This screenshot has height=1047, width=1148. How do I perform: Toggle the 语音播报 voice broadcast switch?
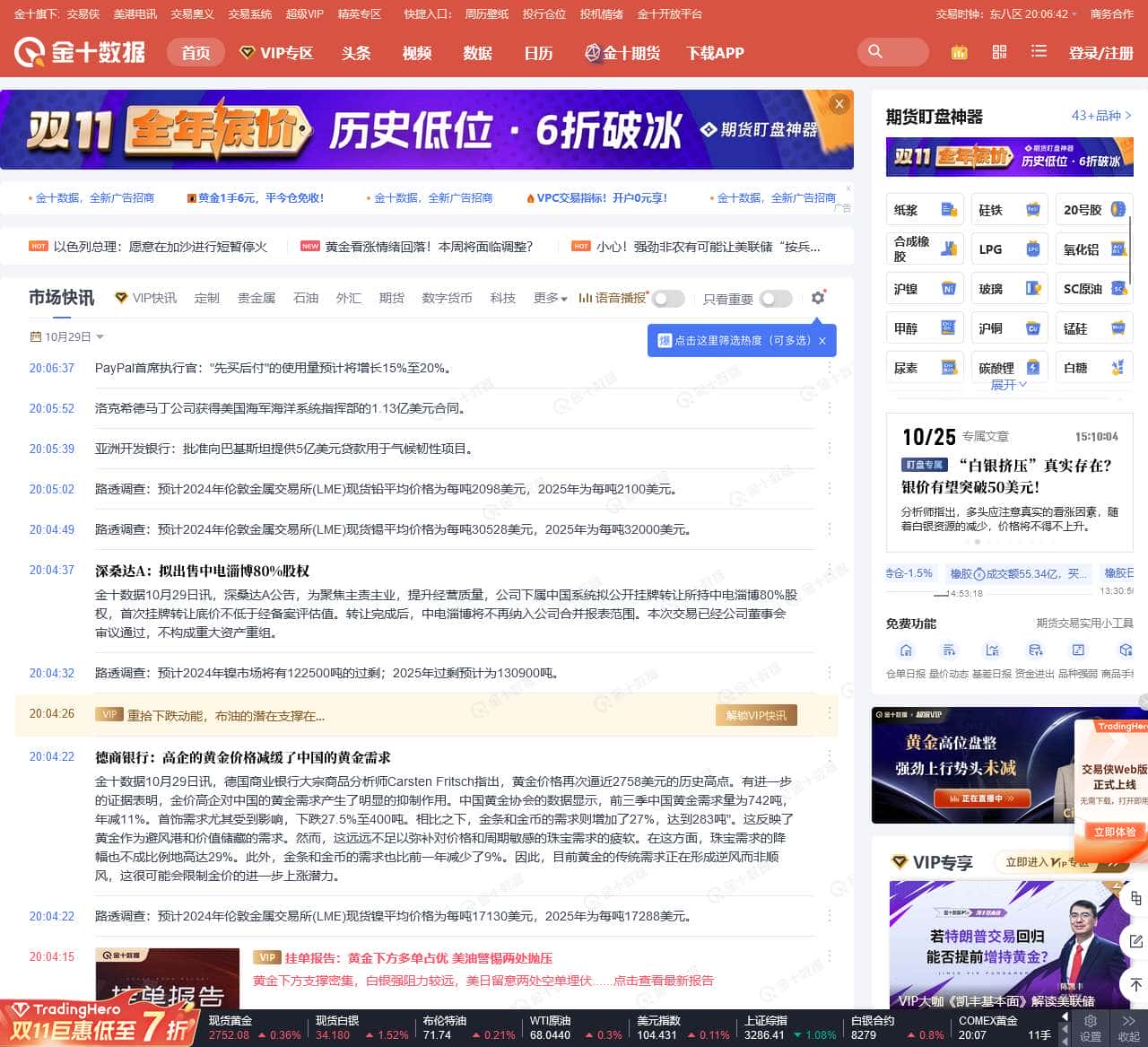pyautogui.click(x=668, y=299)
